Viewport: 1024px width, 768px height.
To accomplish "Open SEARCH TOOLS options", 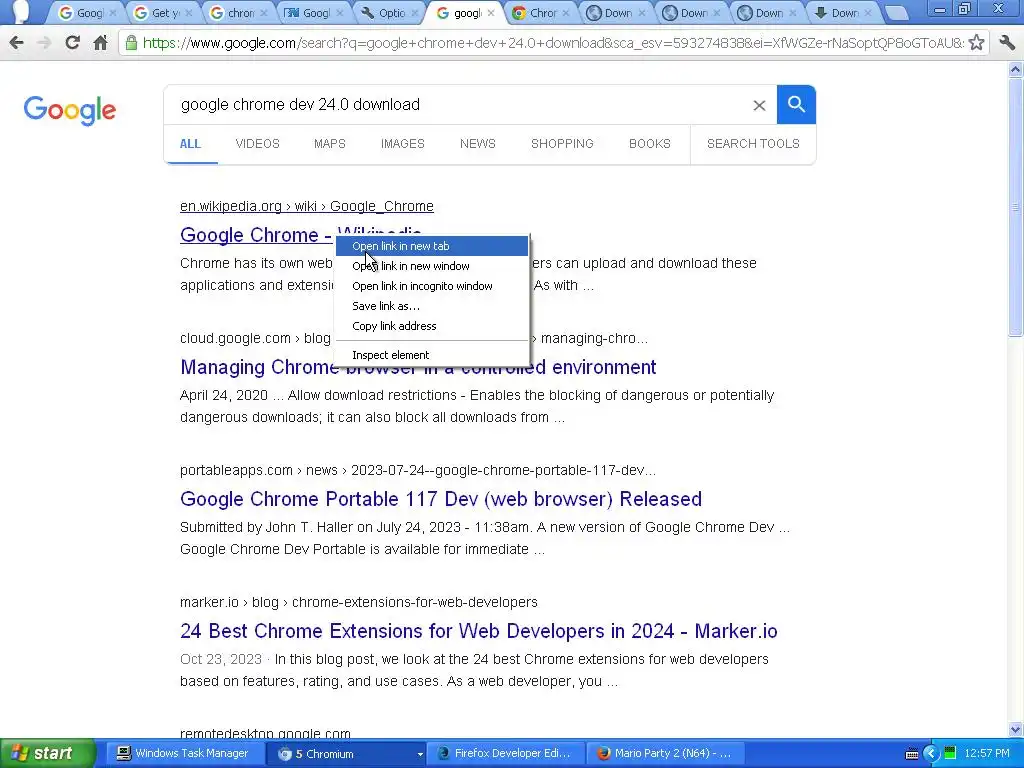I will pyautogui.click(x=753, y=144).
